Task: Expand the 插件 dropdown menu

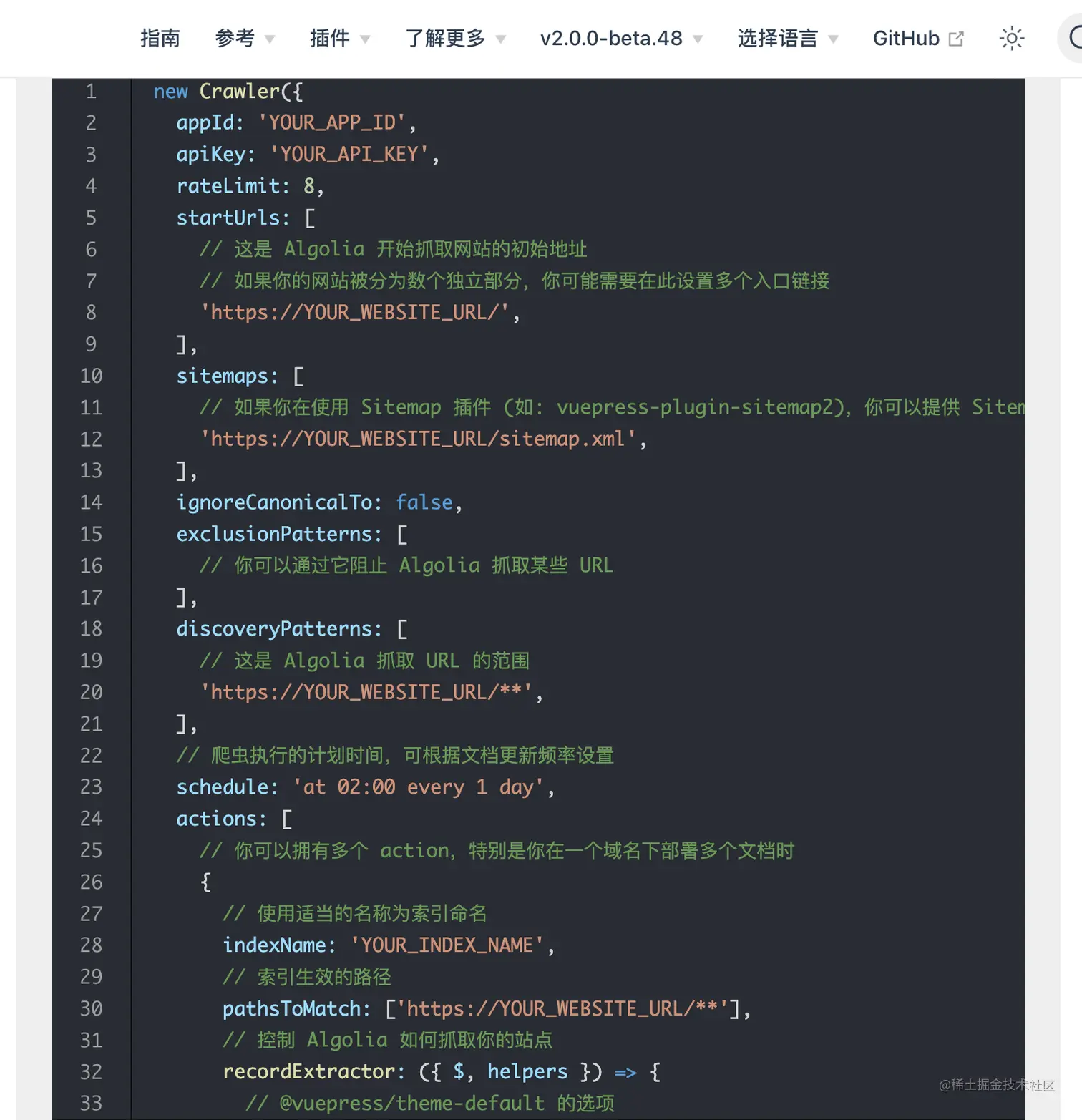Action: pyautogui.click(x=340, y=38)
